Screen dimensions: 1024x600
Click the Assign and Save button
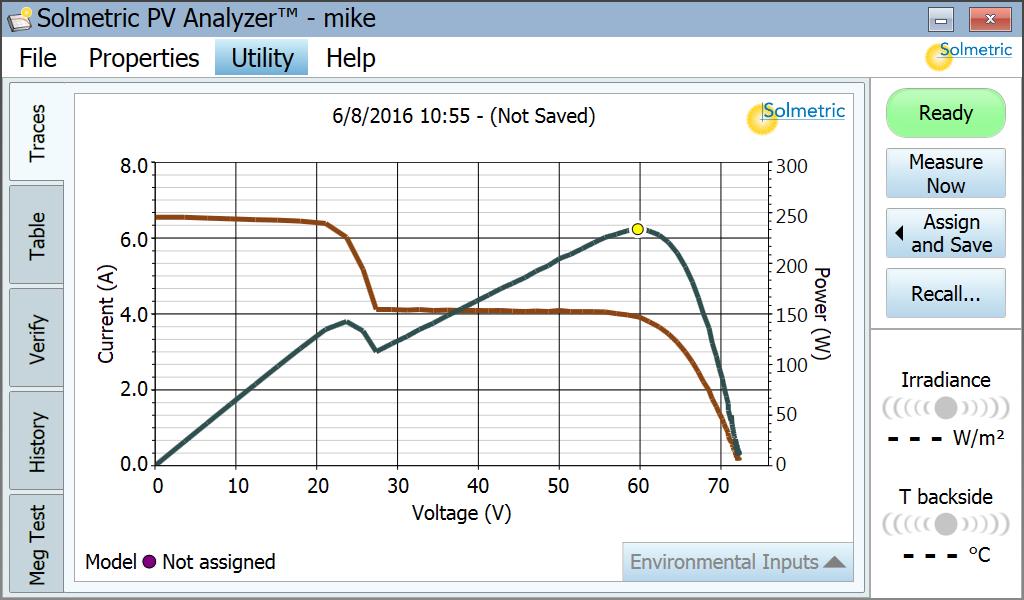(946, 233)
